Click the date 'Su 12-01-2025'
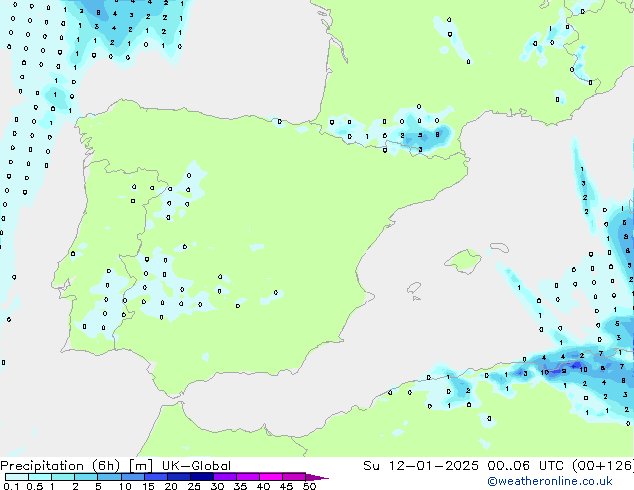 [x=421, y=466]
